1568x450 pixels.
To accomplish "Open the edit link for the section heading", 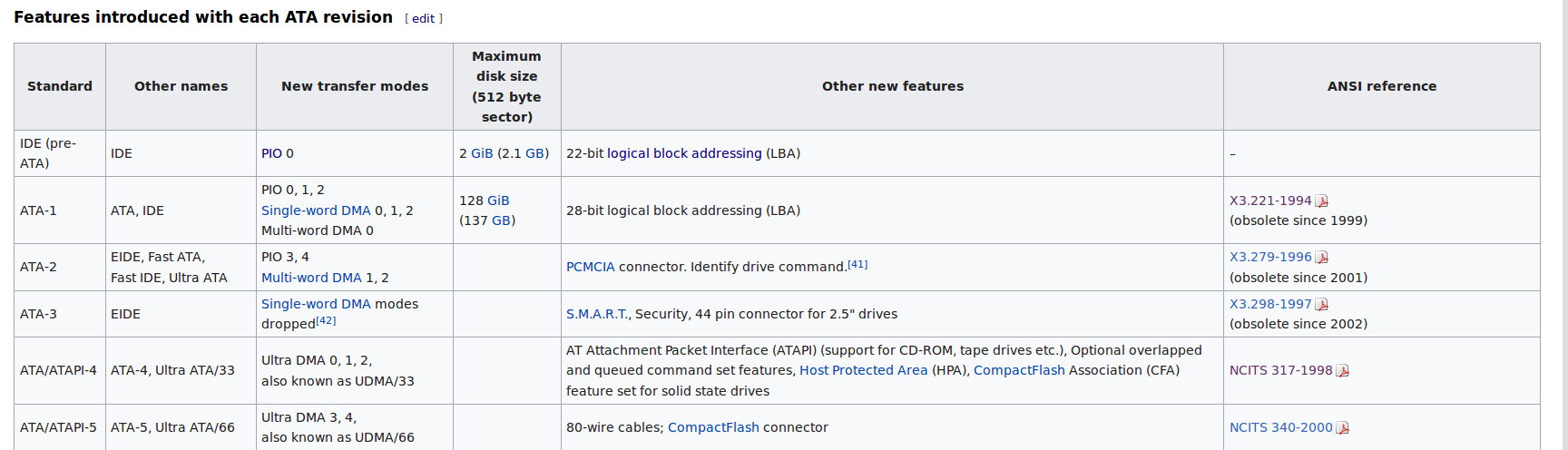I will 424,19.
